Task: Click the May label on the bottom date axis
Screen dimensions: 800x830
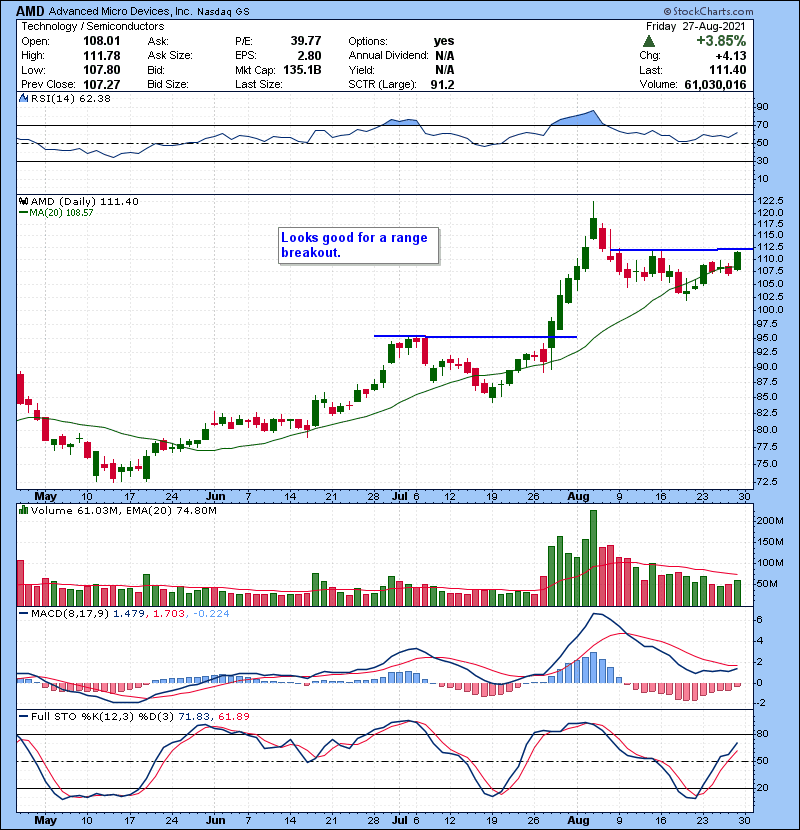Action: (x=46, y=820)
